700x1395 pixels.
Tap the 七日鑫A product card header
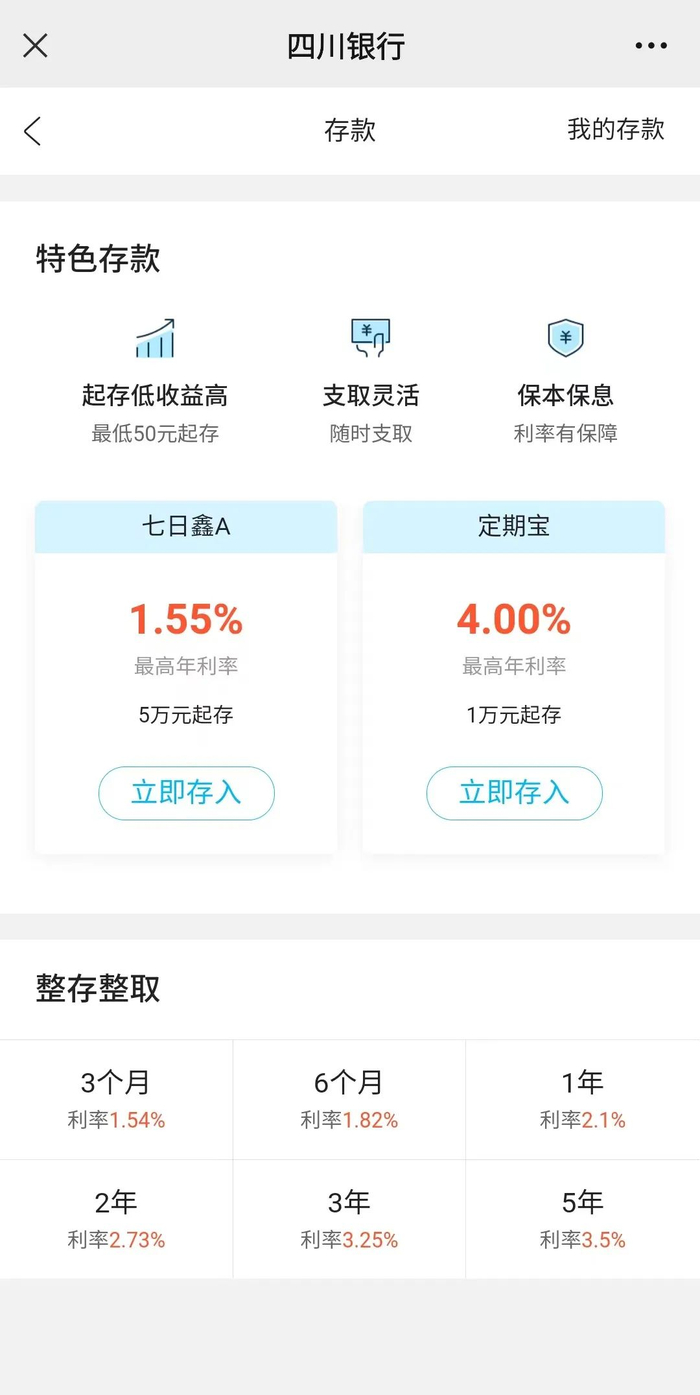186,526
